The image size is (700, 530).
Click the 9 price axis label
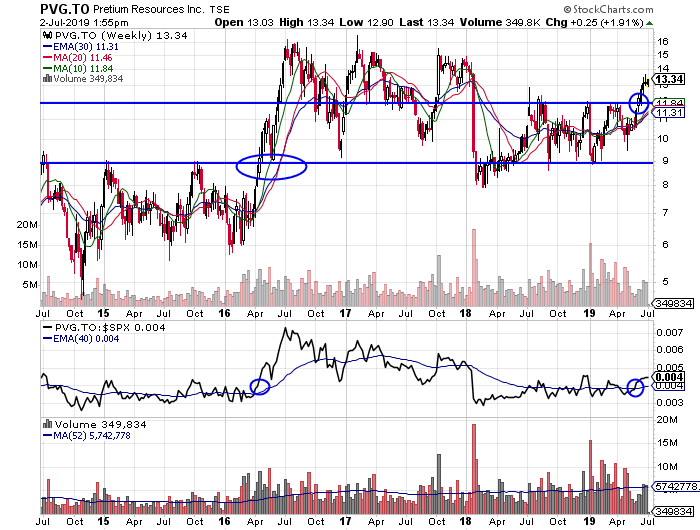pos(665,161)
